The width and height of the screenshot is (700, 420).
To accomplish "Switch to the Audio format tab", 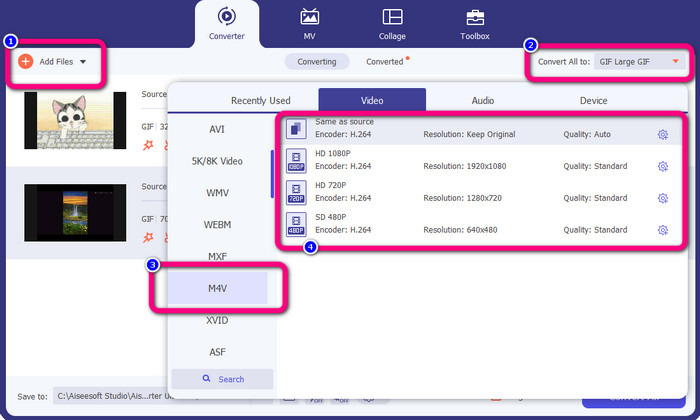I will (x=483, y=100).
